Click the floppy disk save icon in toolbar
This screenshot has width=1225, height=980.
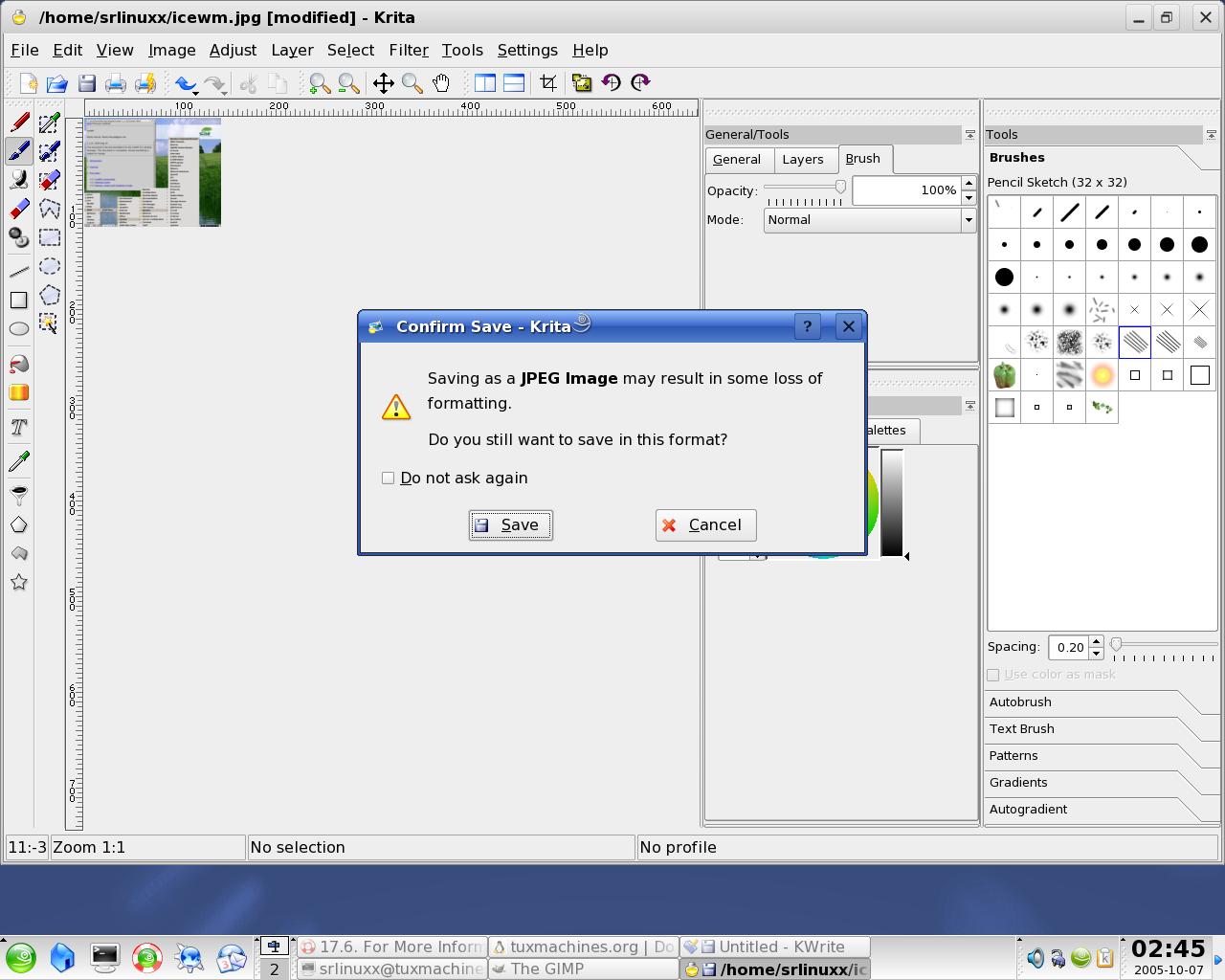87,83
